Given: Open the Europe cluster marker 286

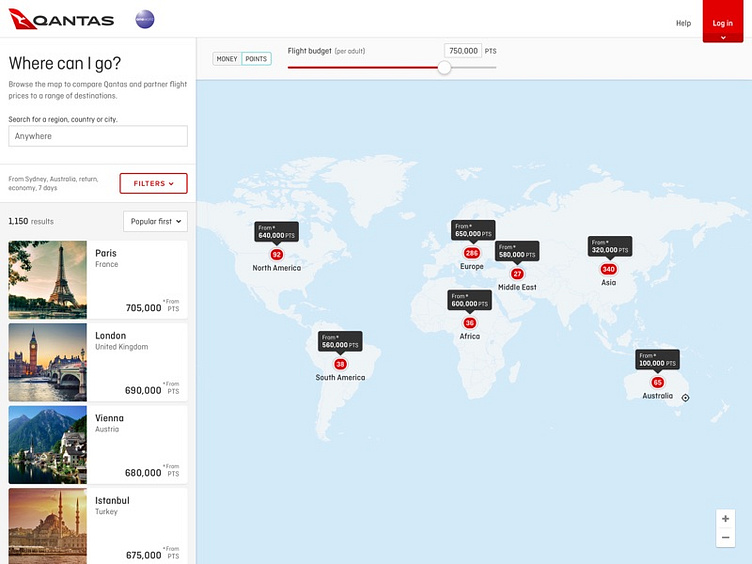Looking at the screenshot, I should click(x=472, y=253).
